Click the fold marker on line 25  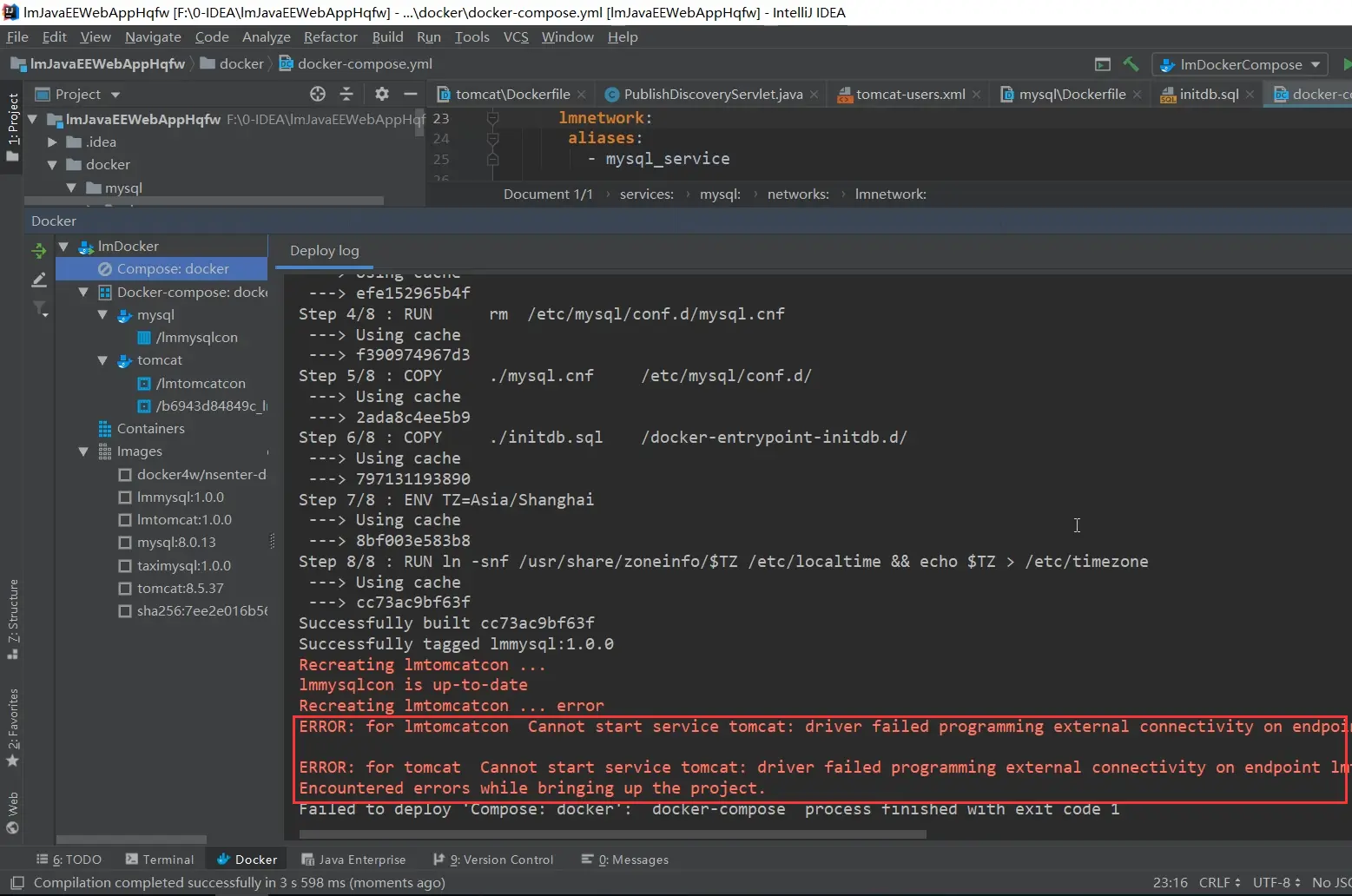click(492, 159)
